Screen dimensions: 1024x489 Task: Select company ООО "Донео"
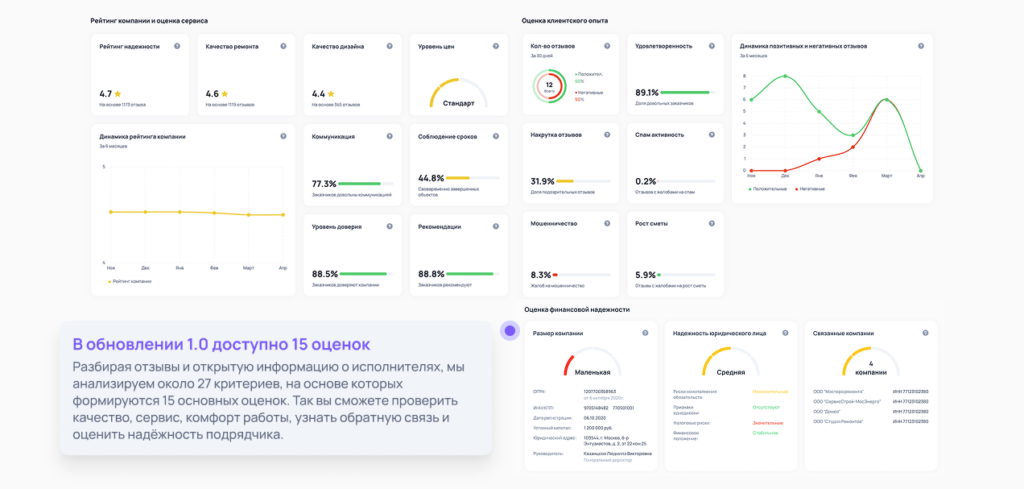(826, 412)
